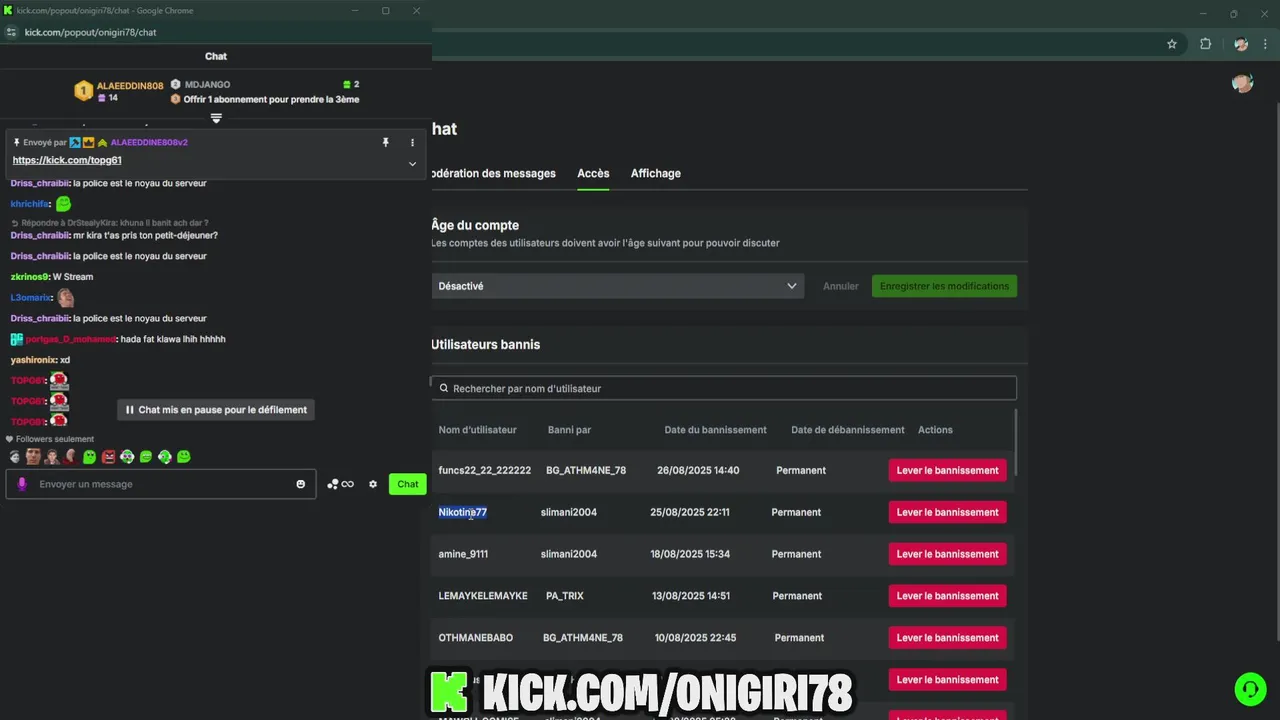Select highlighted username Nikotine77 in table
The height and width of the screenshot is (720, 1280).
point(462,512)
